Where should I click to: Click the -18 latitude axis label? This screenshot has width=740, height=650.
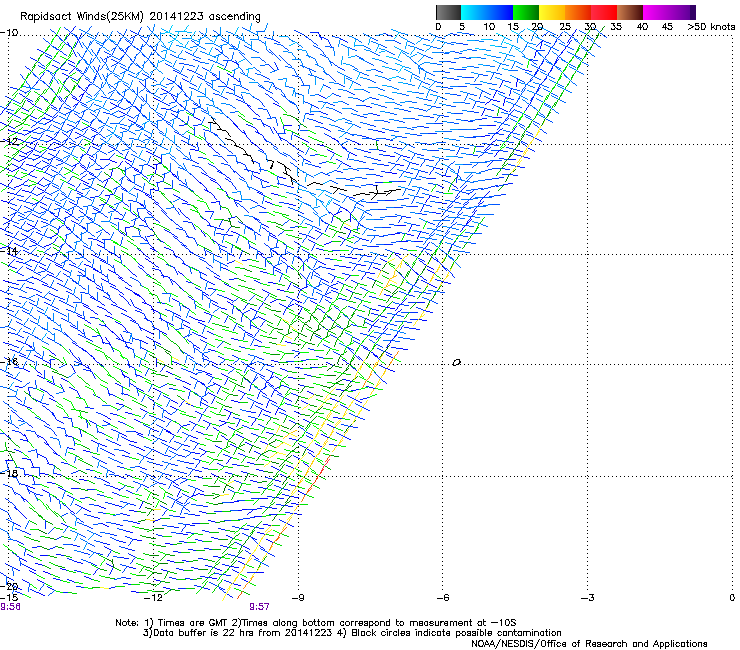pos(9,473)
